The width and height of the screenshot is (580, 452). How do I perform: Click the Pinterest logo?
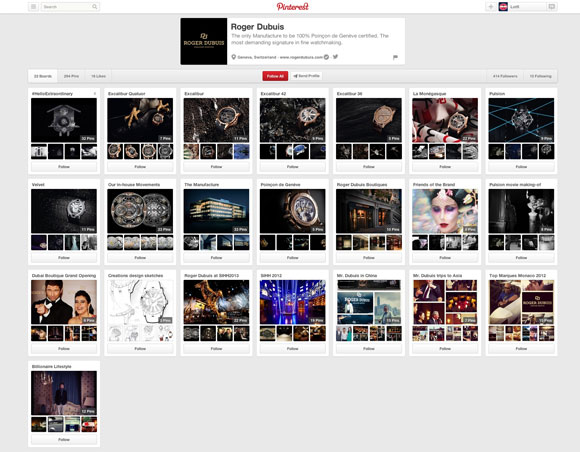pos(292,6)
